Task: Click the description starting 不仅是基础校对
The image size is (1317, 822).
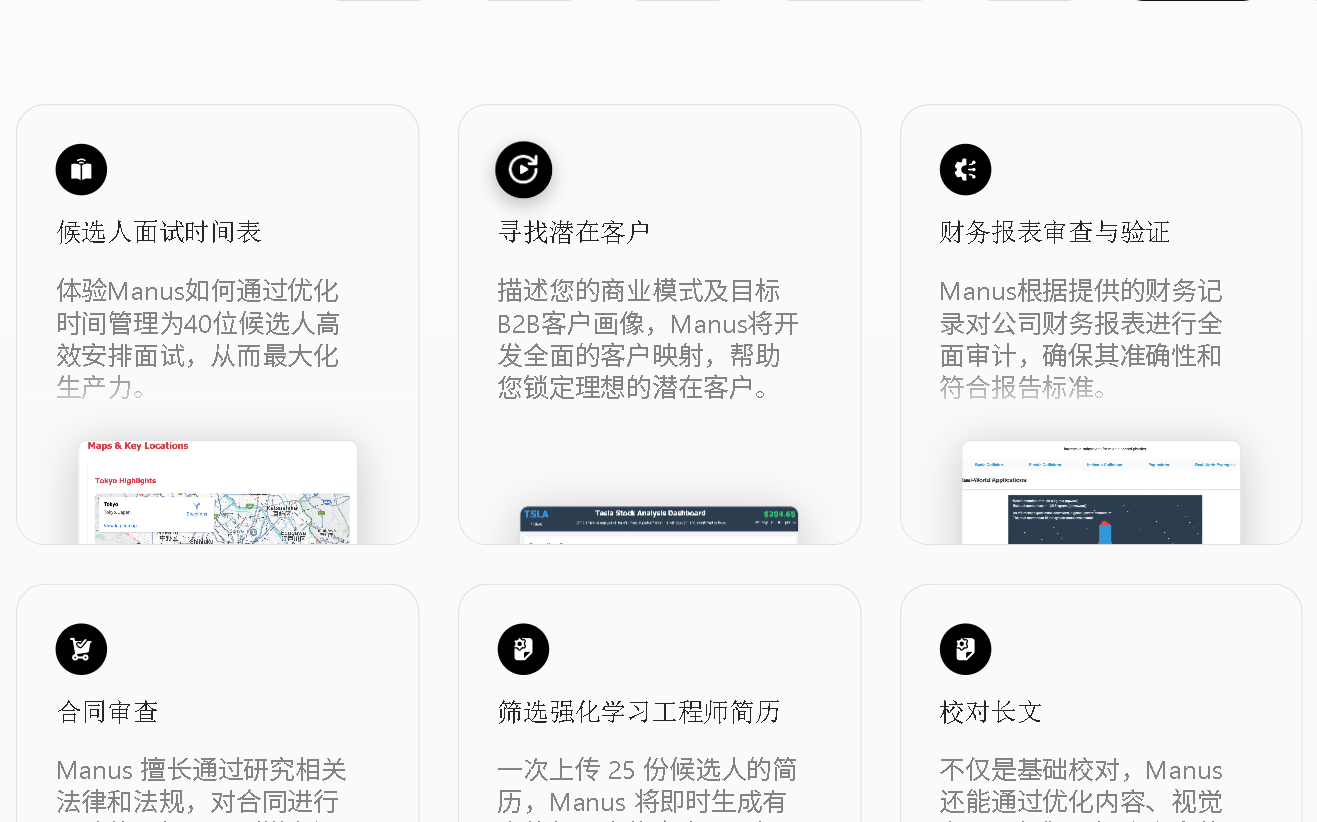Action: pos(1081,788)
